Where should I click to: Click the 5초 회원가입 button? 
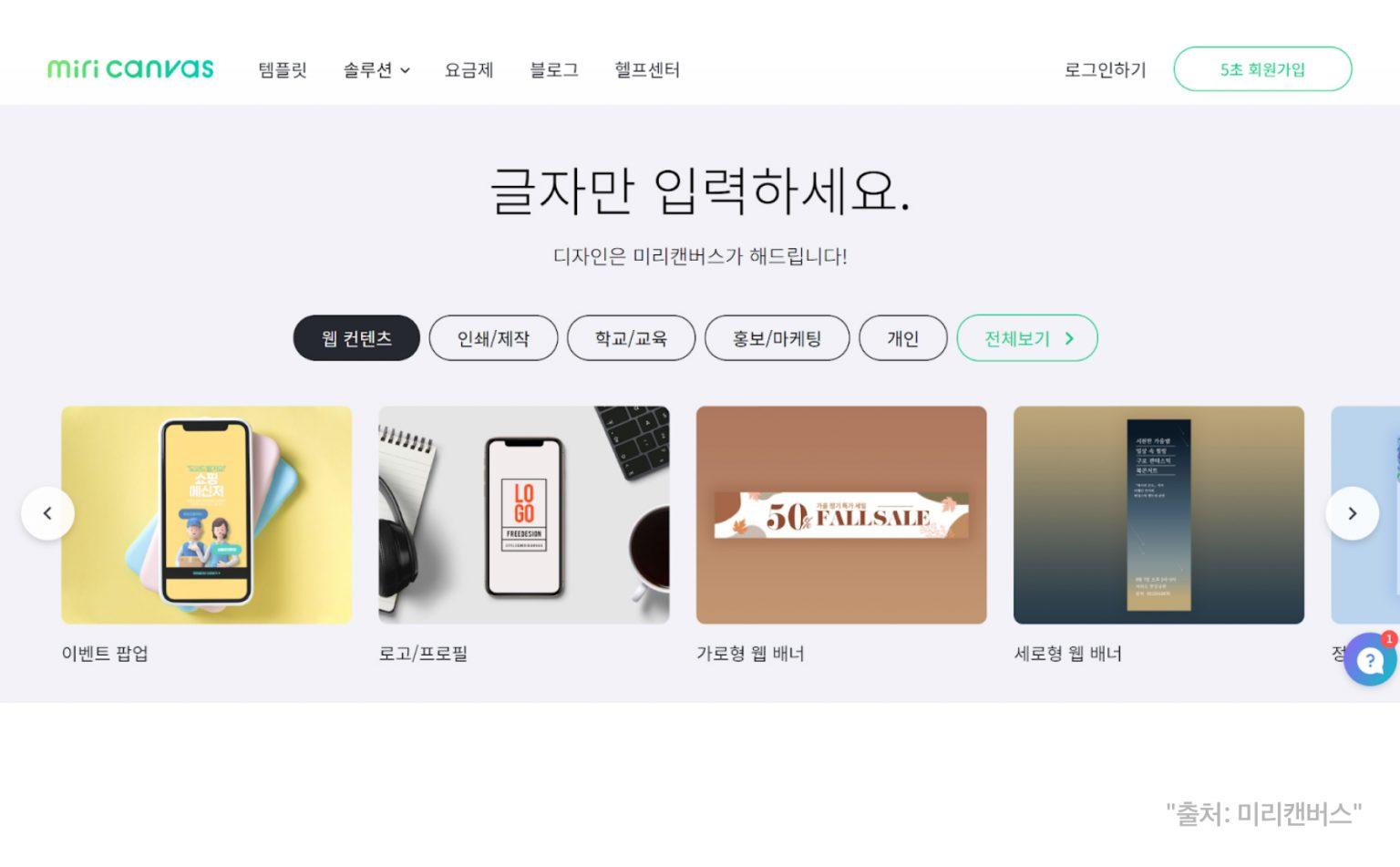pyautogui.click(x=1262, y=69)
